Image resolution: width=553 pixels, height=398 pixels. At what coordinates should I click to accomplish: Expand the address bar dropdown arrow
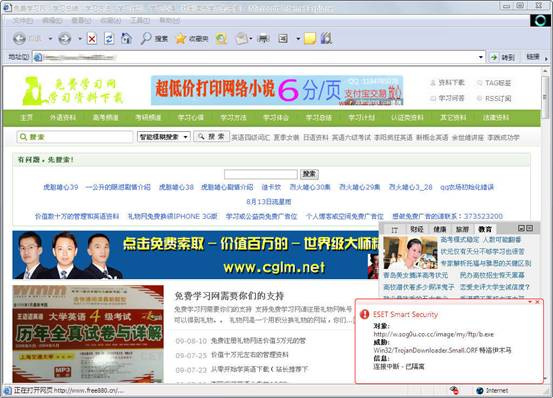coord(480,57)
